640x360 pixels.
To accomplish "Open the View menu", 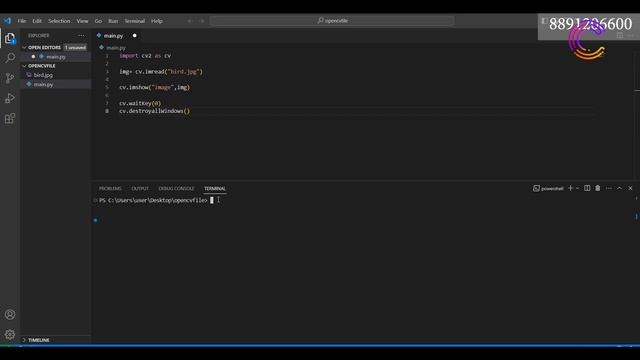I will (x=82, y=21).
